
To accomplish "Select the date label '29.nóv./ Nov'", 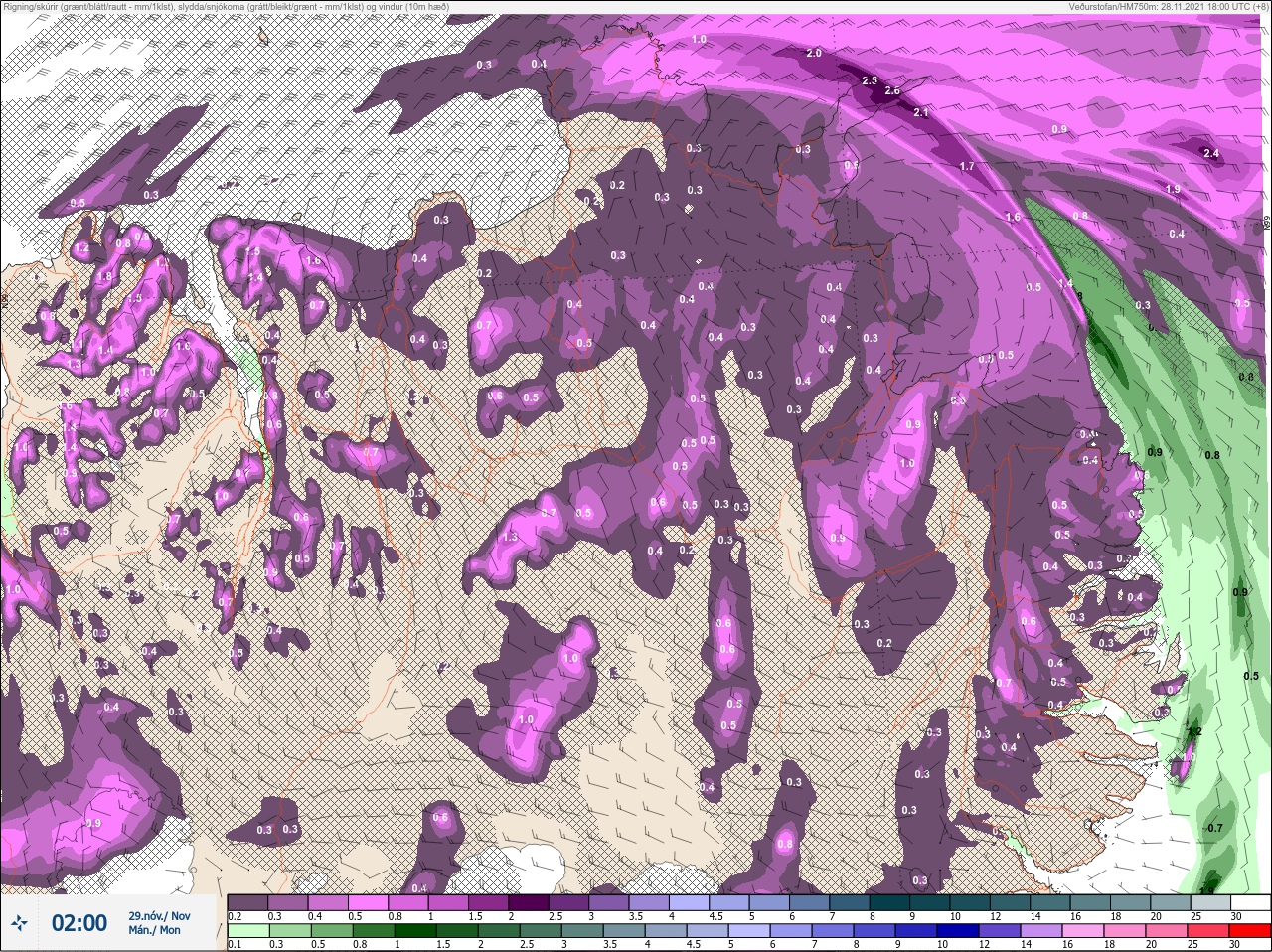I will coord(159,915).
